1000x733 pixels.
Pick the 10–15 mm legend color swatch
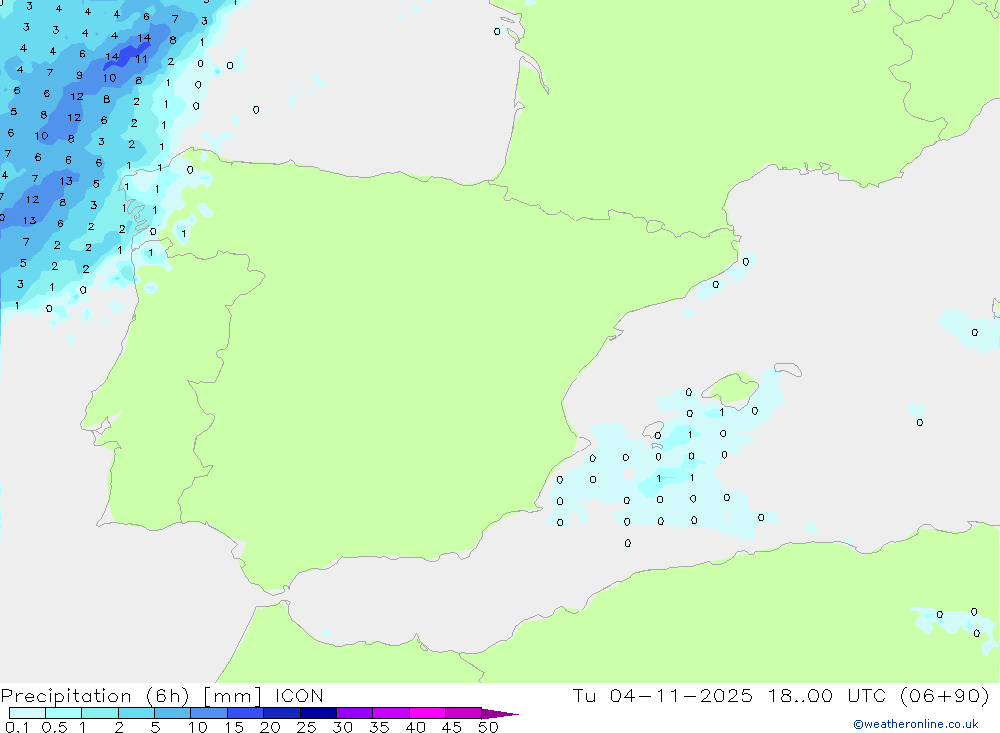[209, 713]
